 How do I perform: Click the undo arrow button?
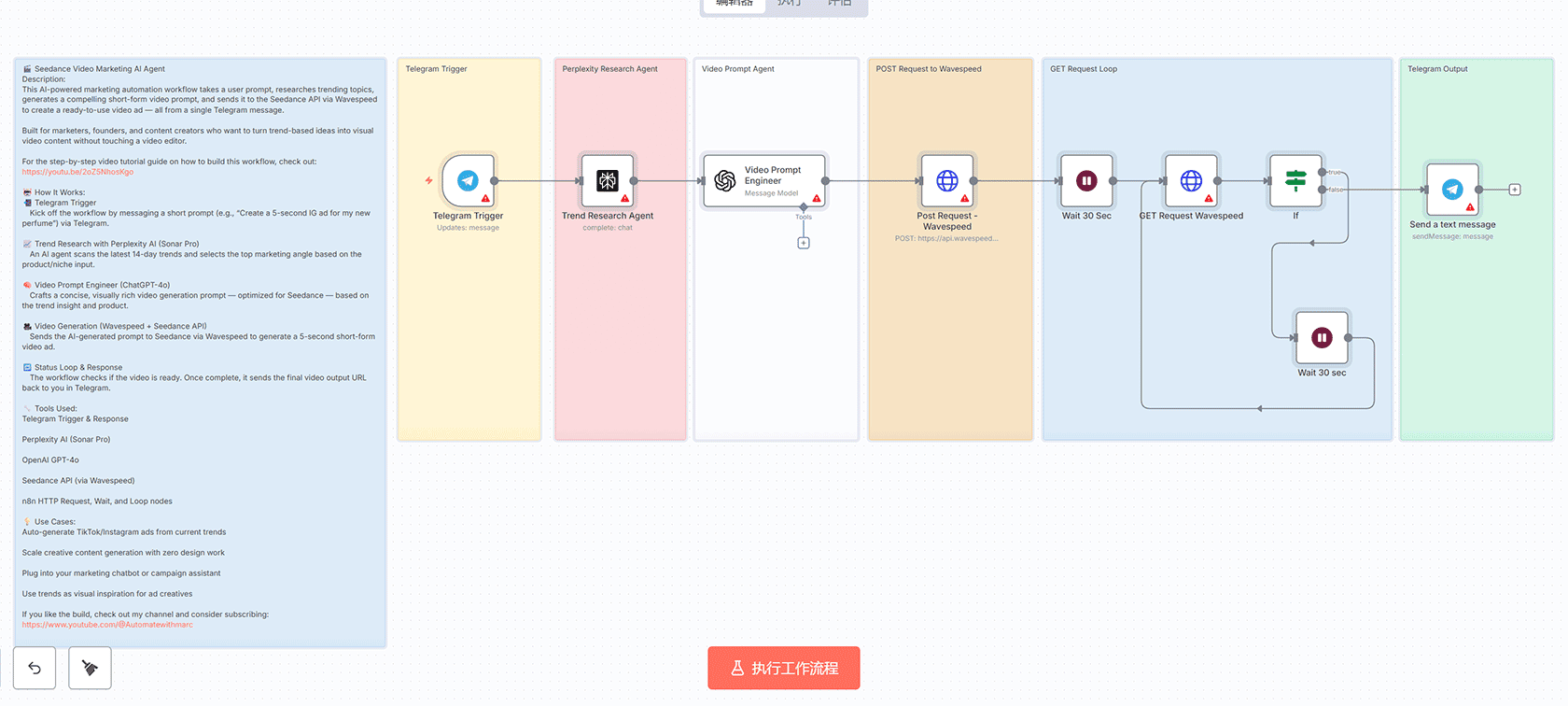[x=35, y=668]
